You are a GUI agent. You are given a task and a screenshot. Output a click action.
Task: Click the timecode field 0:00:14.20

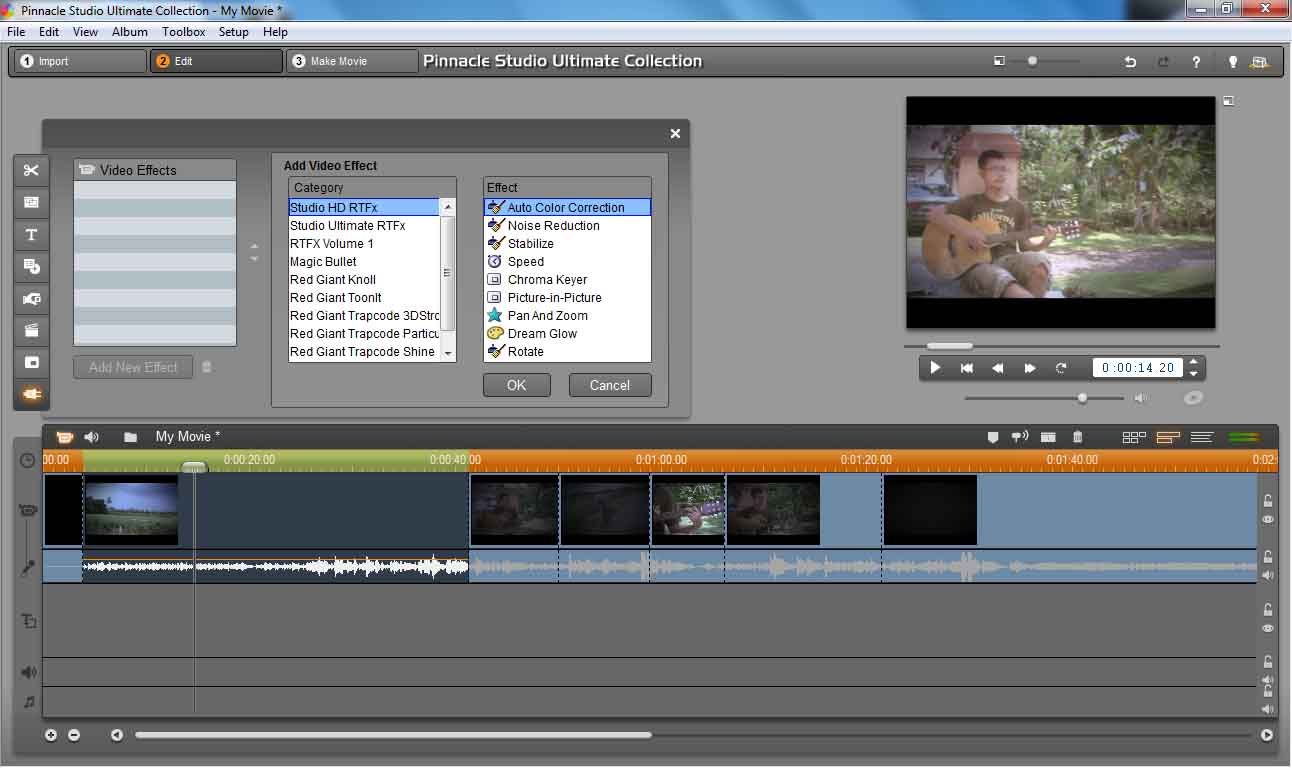[1138, 368]
